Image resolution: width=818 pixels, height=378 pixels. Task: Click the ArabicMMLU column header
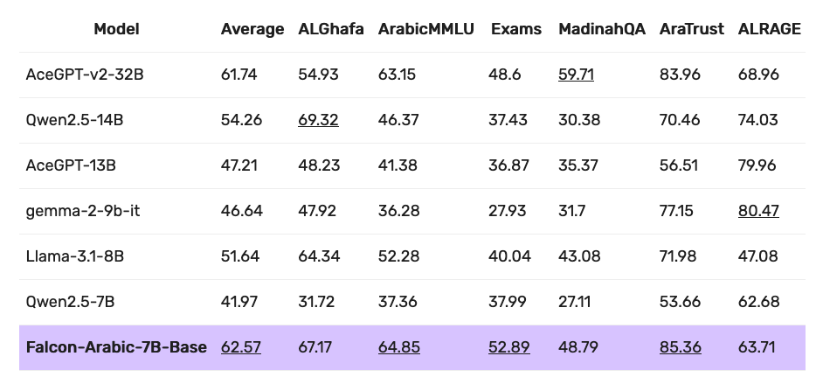(x=426, y=29)
